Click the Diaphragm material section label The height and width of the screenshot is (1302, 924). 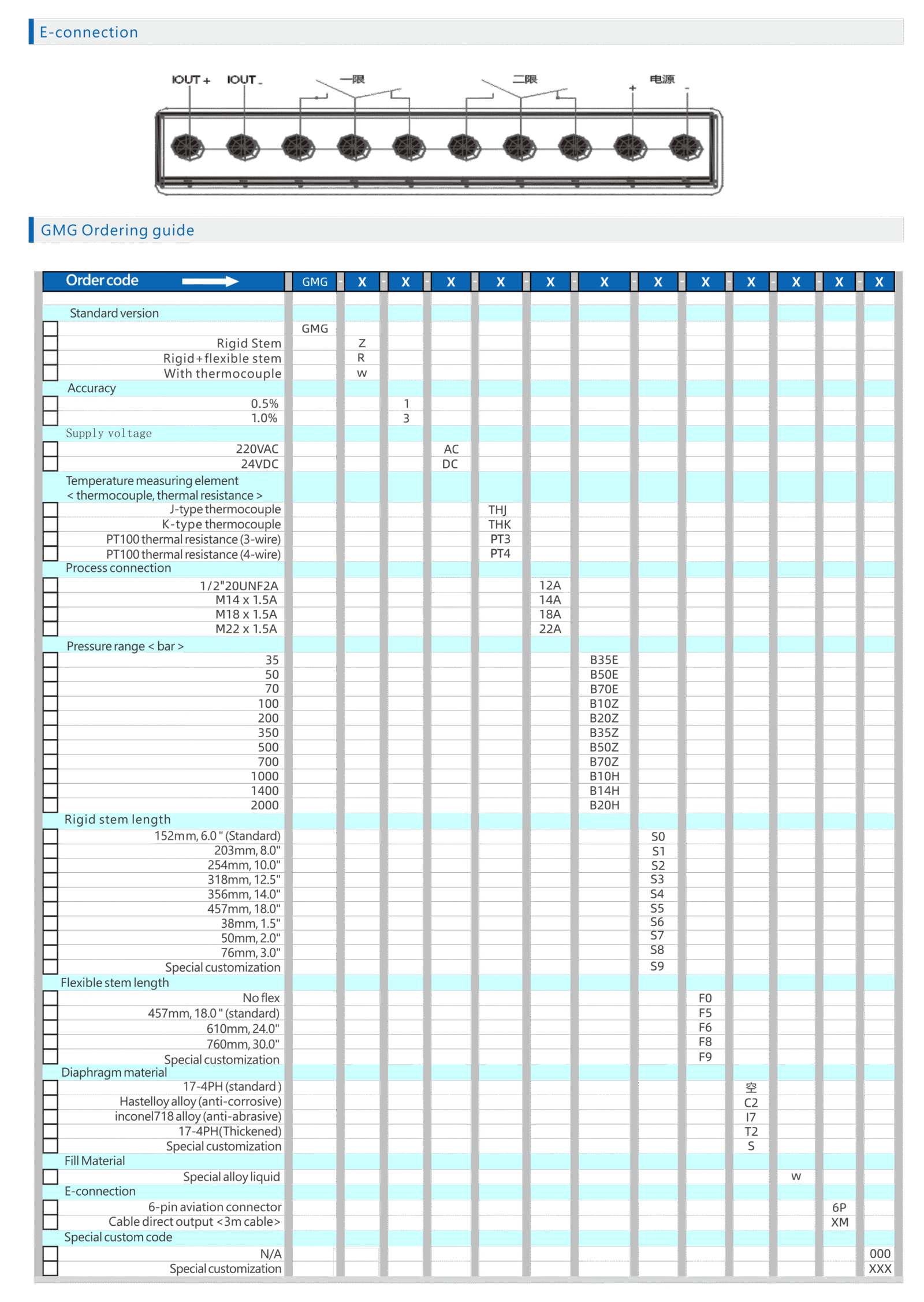(x=114, y=1072)
